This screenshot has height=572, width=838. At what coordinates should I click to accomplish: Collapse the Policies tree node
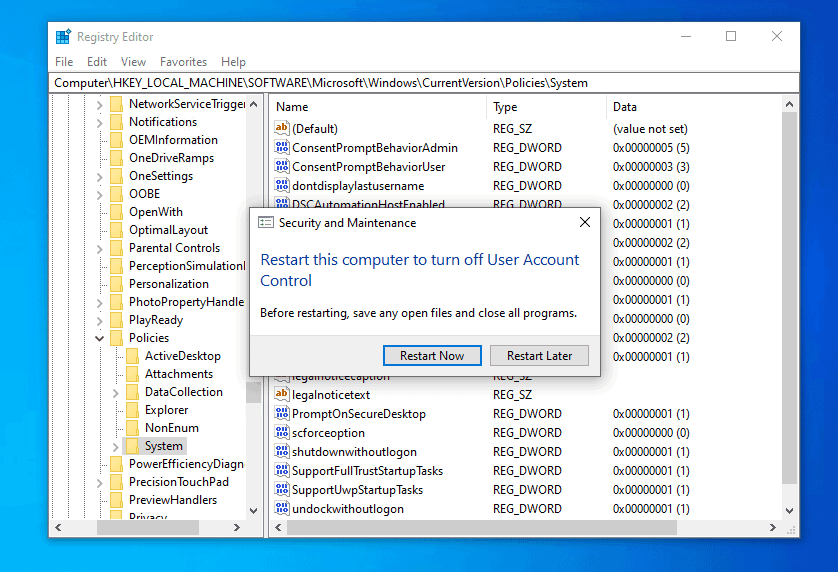click(100, 338)
